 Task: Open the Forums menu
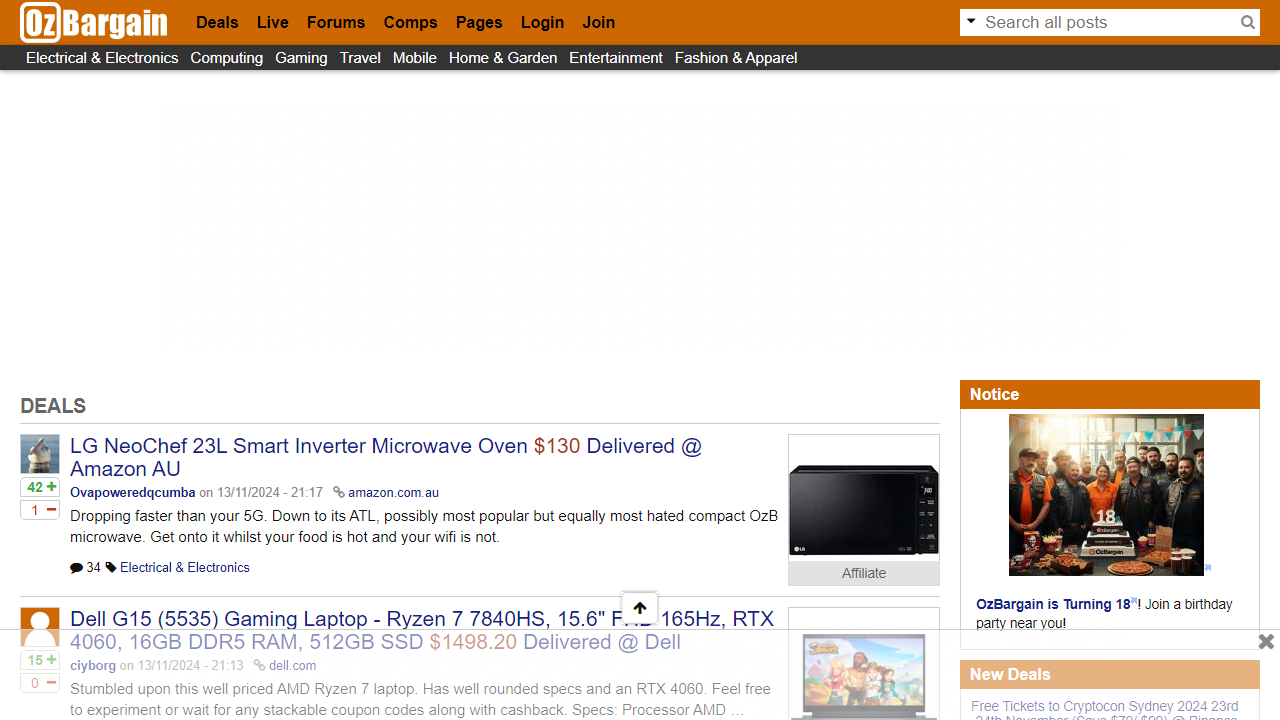336,22
